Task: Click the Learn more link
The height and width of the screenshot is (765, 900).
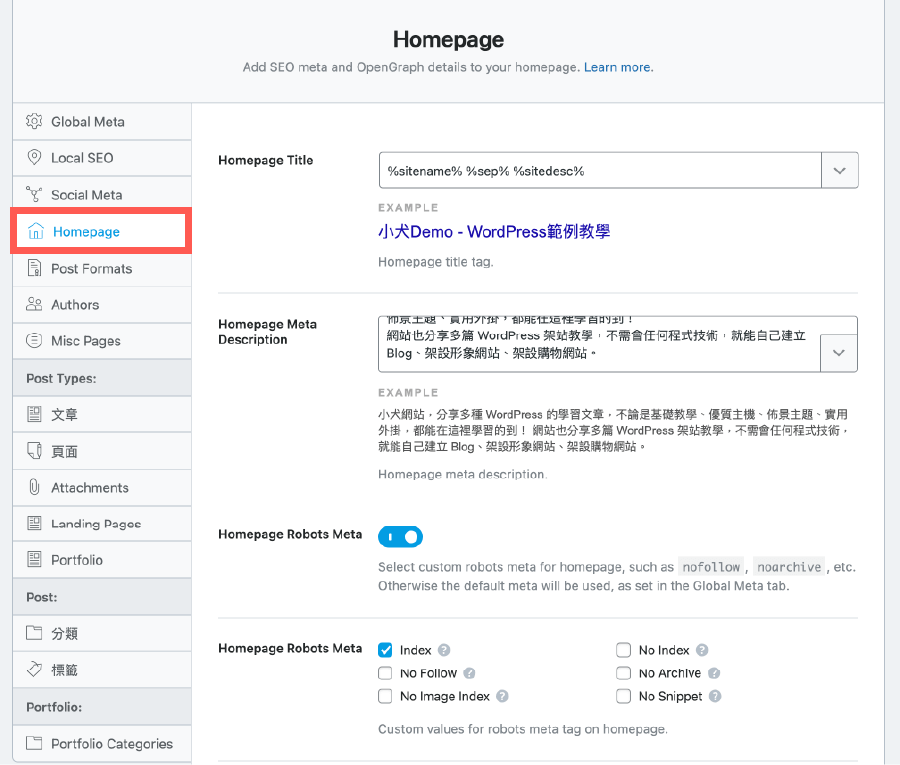Action: [618, 65]
